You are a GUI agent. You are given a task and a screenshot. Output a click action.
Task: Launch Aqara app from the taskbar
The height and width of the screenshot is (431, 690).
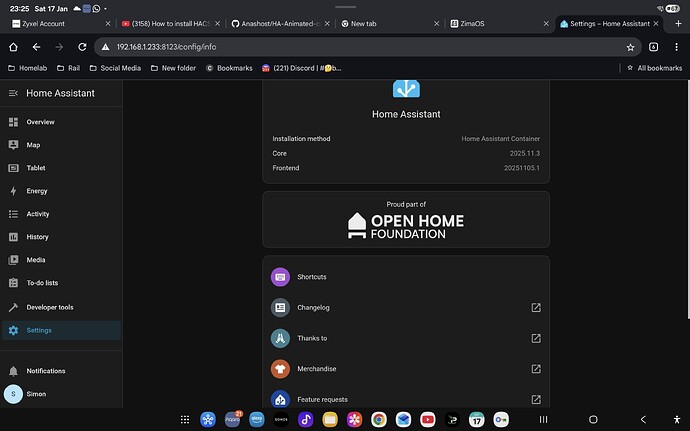(x=233, y=420)
